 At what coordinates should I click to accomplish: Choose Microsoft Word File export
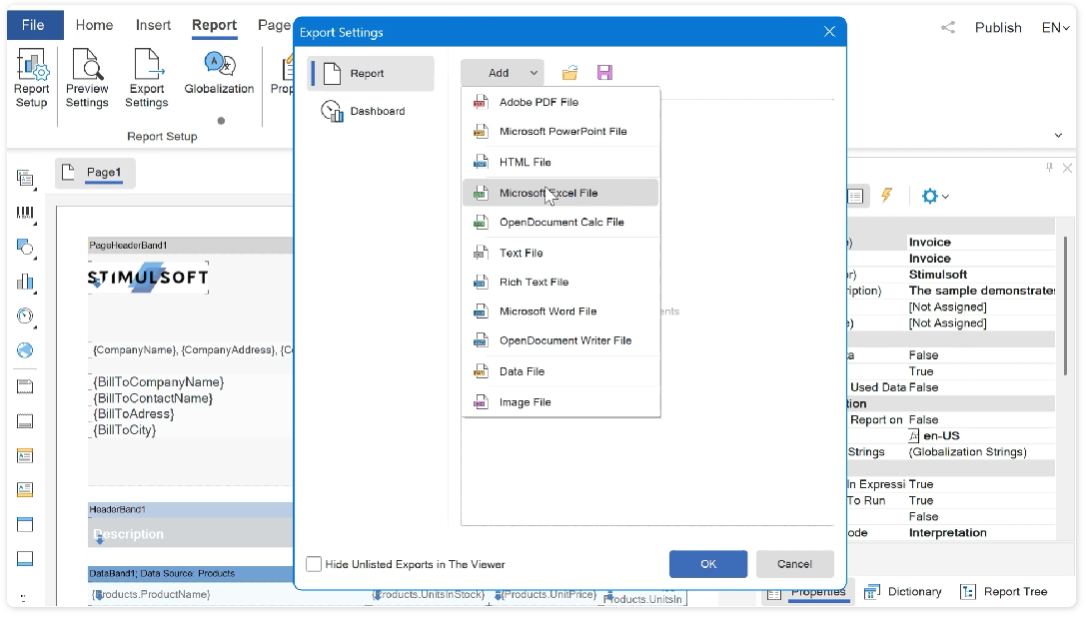pos(560,312)
